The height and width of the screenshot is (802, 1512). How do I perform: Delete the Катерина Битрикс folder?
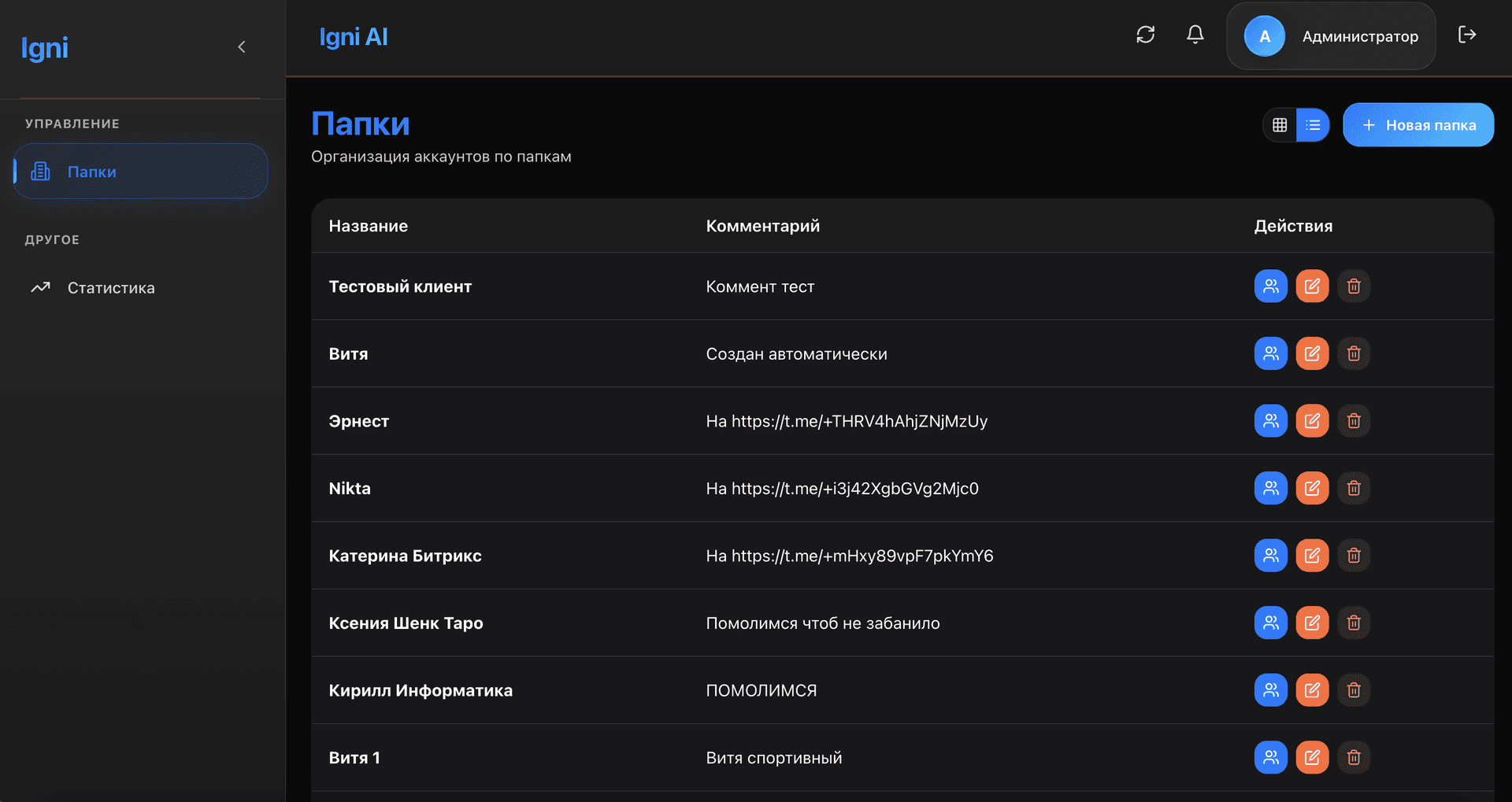(x=1354, y=556)
